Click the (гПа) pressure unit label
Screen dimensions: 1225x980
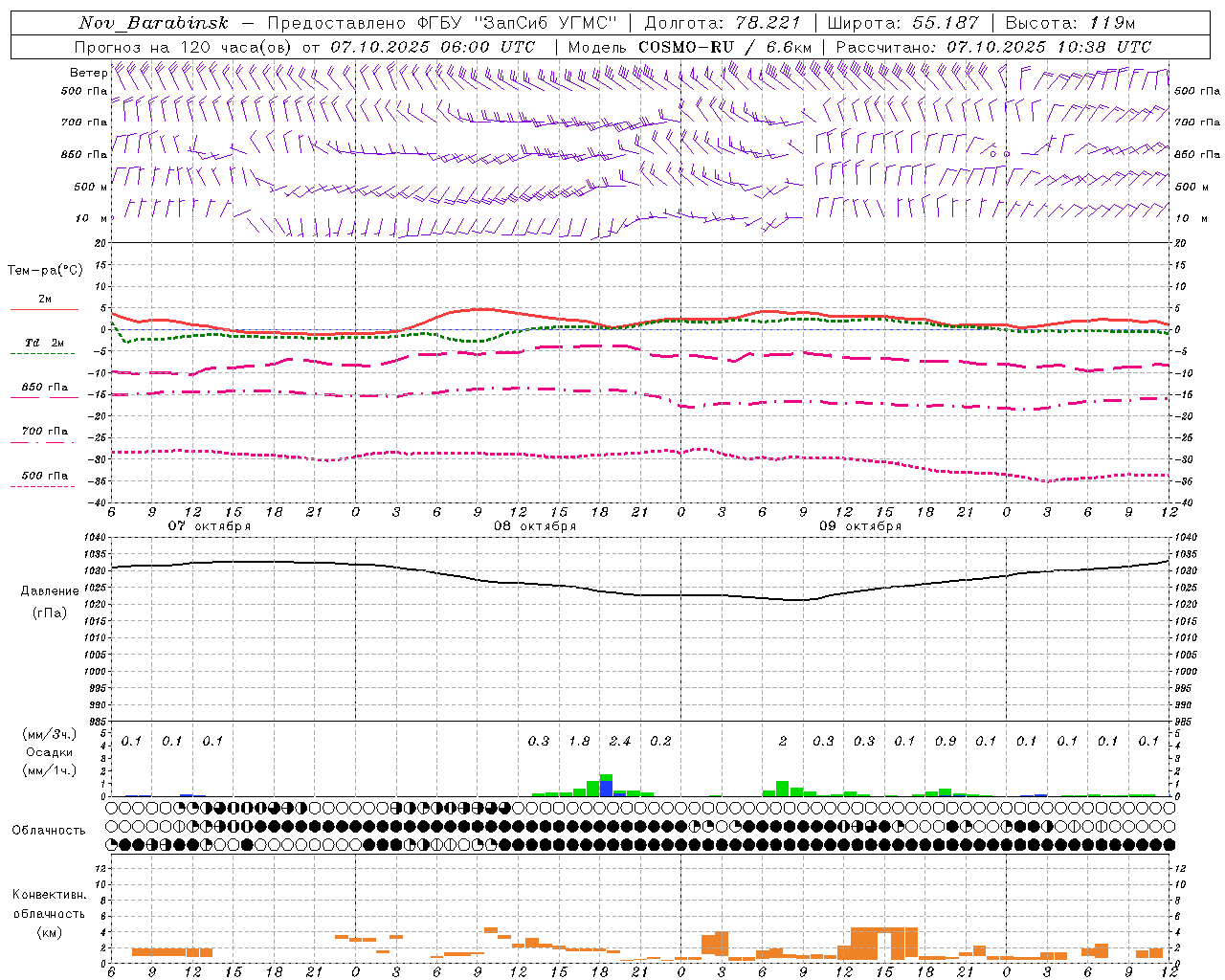[x=50, y=612]
